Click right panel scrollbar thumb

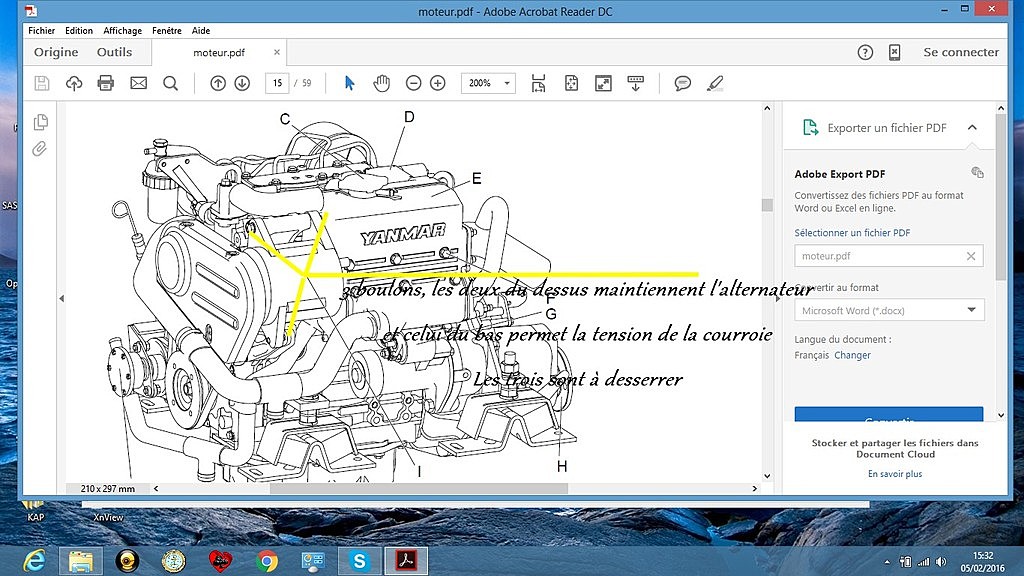[x=1001, y=197]
